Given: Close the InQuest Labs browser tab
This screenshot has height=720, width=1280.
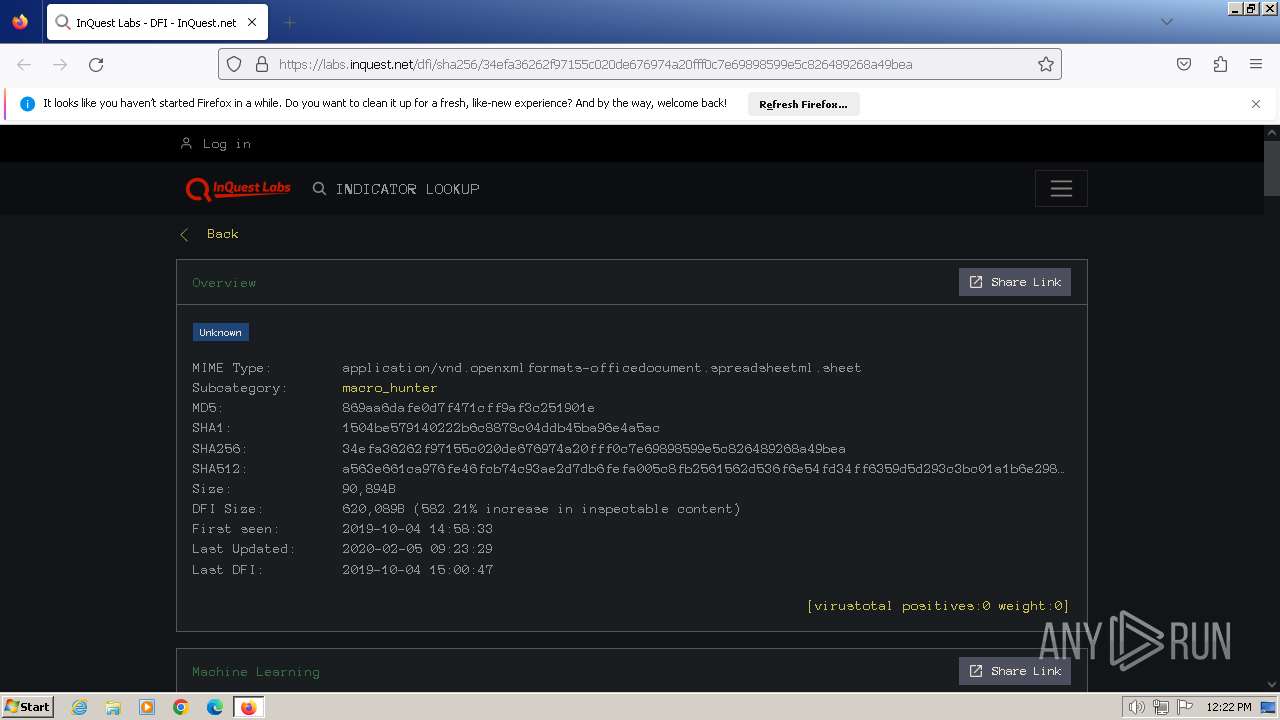Looking at the screenshot, I should coord(252,22).
